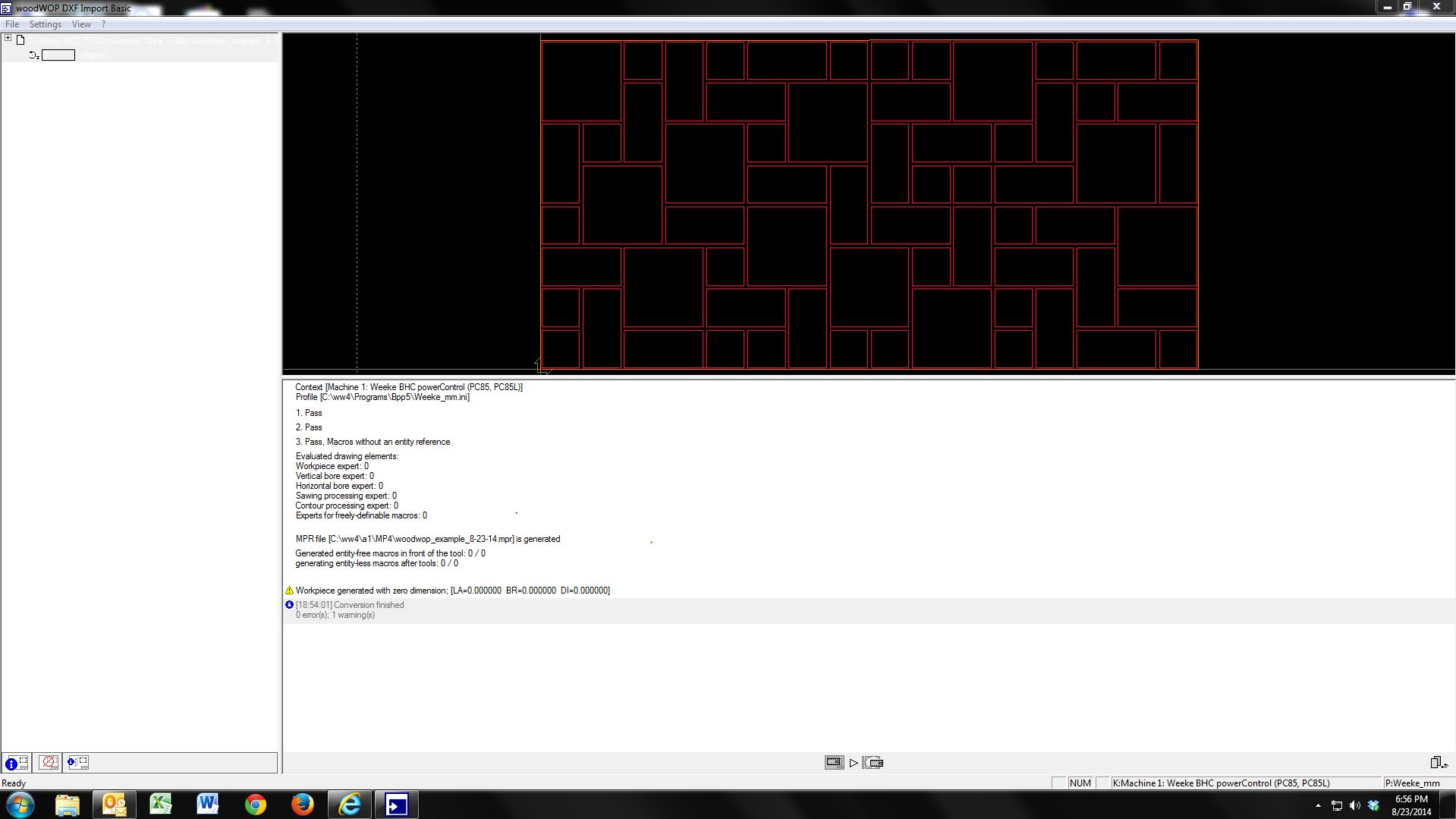This screenshot has height=819, width=1456.
Task: Click the machine panel icon left of play arrow
Action: pos(834,762)
